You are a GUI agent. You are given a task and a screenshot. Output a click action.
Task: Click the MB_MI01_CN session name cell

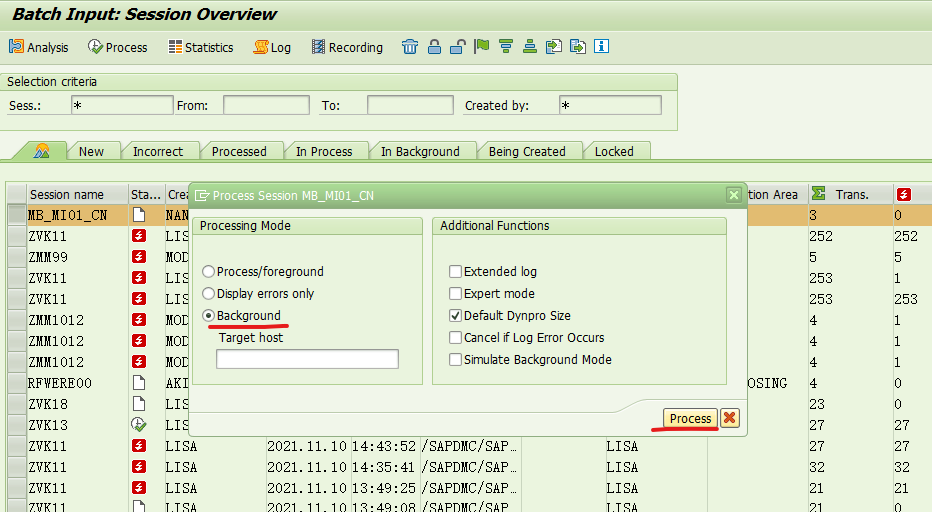(x=77, y=215)
